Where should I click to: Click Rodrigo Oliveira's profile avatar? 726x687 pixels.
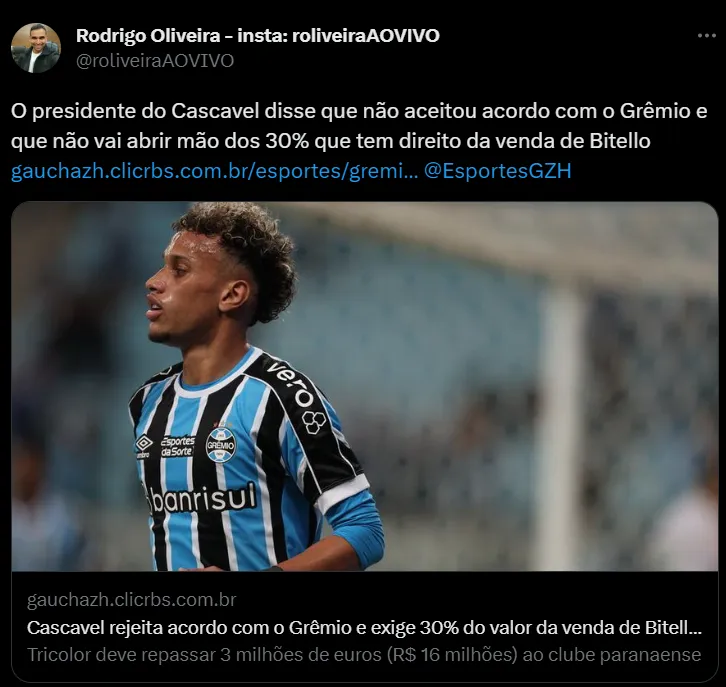coord(36,48)
